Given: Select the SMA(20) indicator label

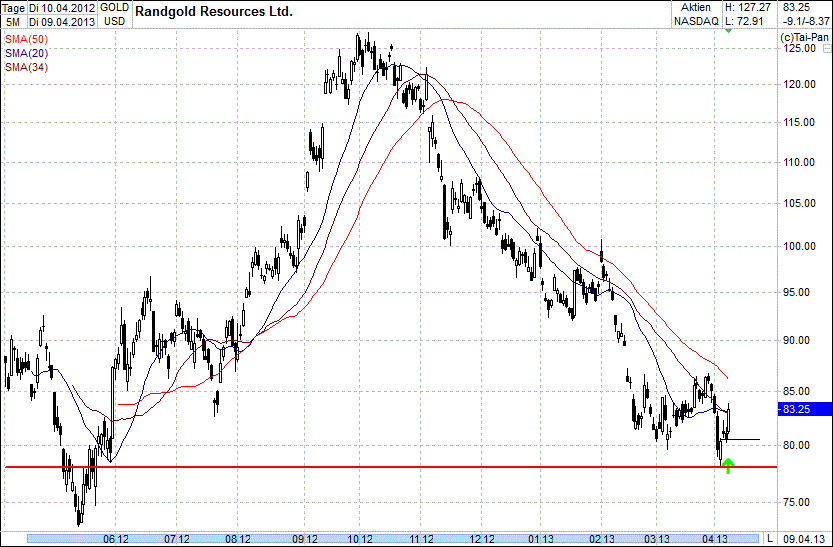Looking at the screenshot, I should [x=26, y=53].
